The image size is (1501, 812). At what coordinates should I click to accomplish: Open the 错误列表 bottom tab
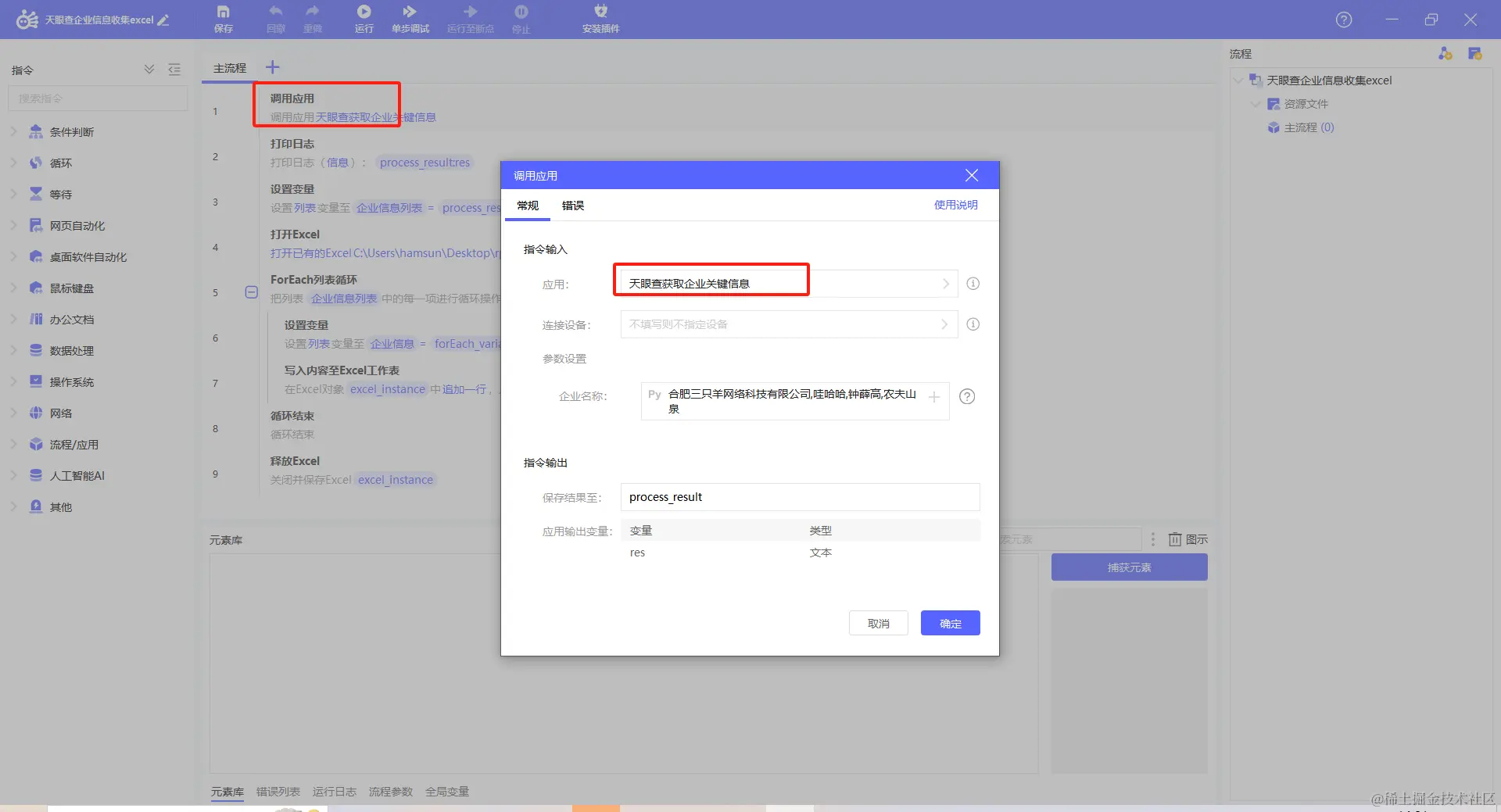pyautogui.click(x=278, y=792)
